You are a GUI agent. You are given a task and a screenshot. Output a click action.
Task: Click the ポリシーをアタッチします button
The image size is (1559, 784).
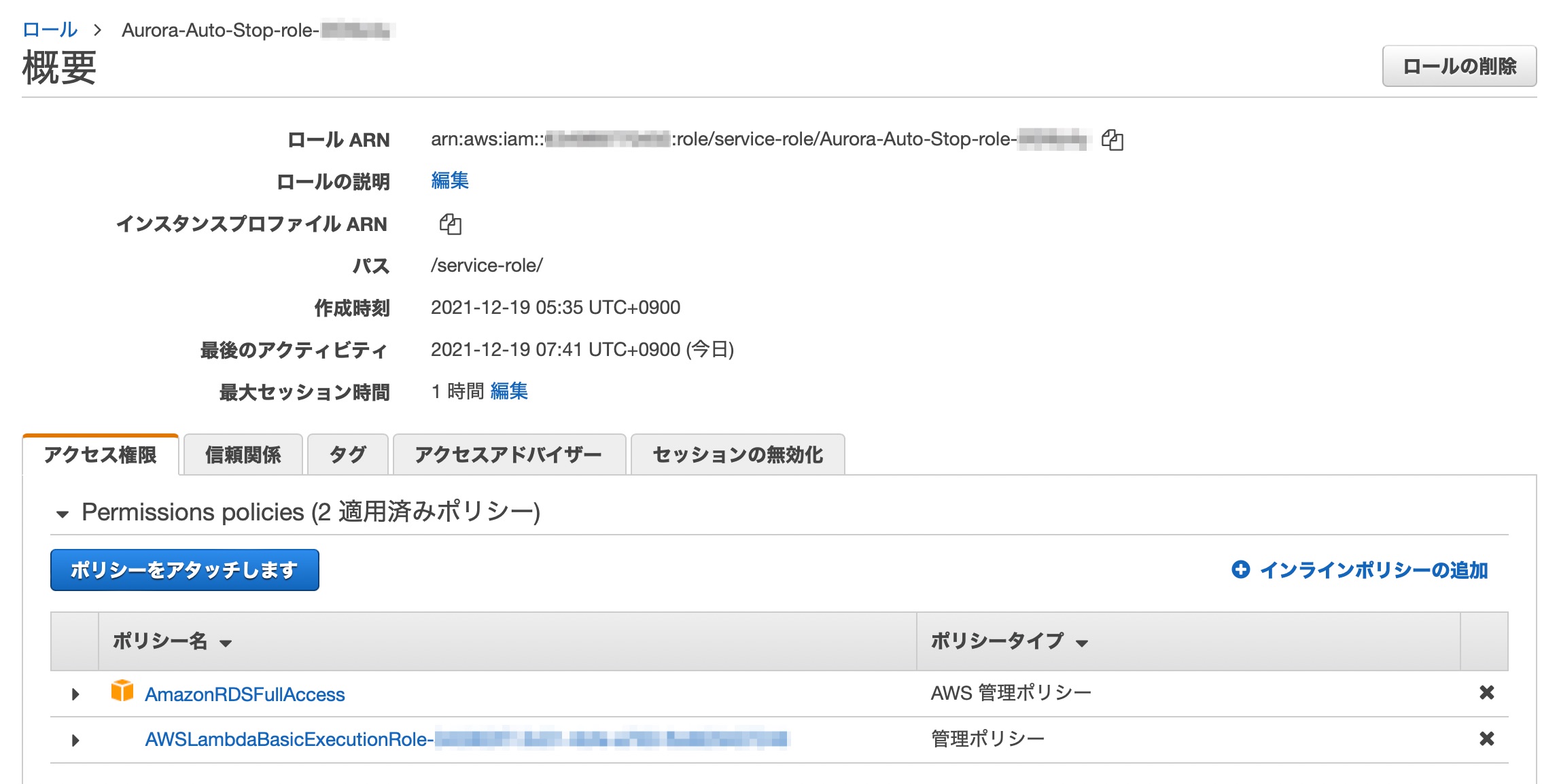(184, 570)
